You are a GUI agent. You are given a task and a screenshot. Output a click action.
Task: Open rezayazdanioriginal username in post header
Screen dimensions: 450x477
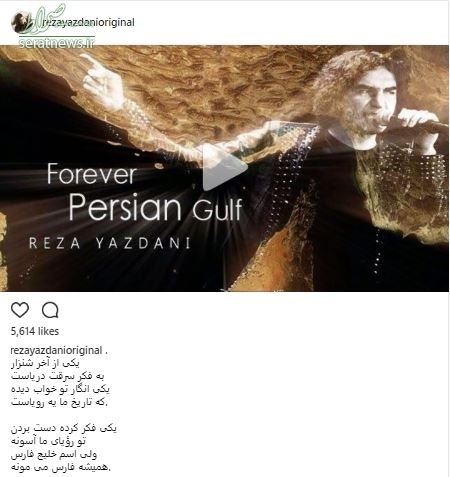coord(89,22)
